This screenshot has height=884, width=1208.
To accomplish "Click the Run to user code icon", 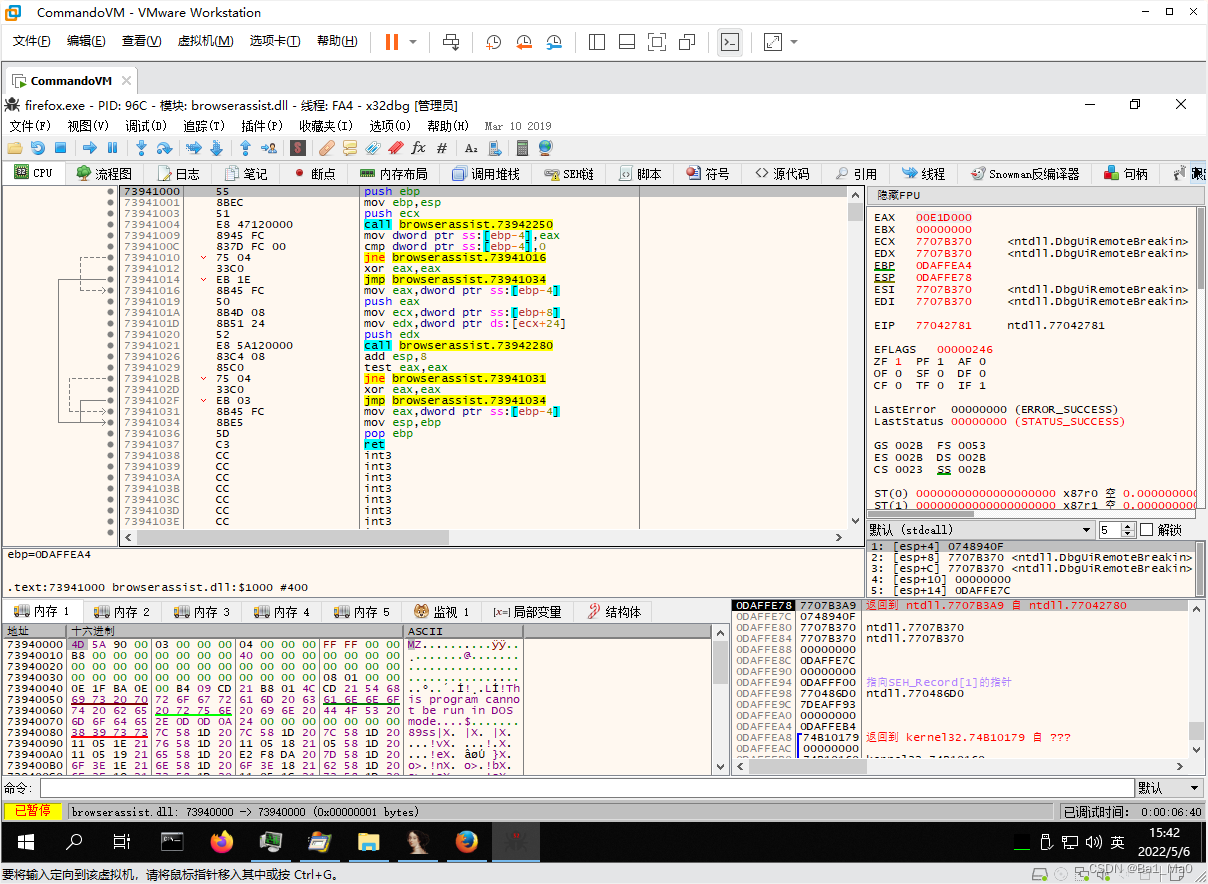I will point(268,148).
